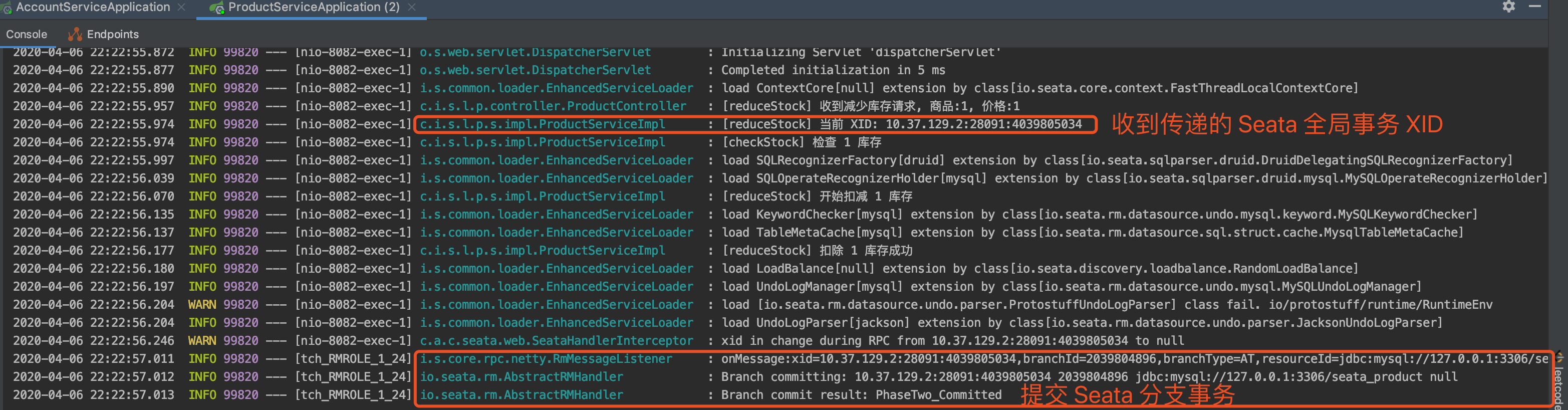Click the ProductController logger name
The image size is (1568, 410).
tap(553, 106)
